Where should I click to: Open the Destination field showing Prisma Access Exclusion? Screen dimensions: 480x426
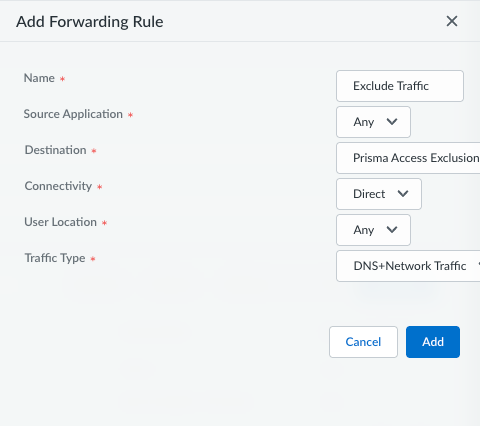(x=408, y=158)
